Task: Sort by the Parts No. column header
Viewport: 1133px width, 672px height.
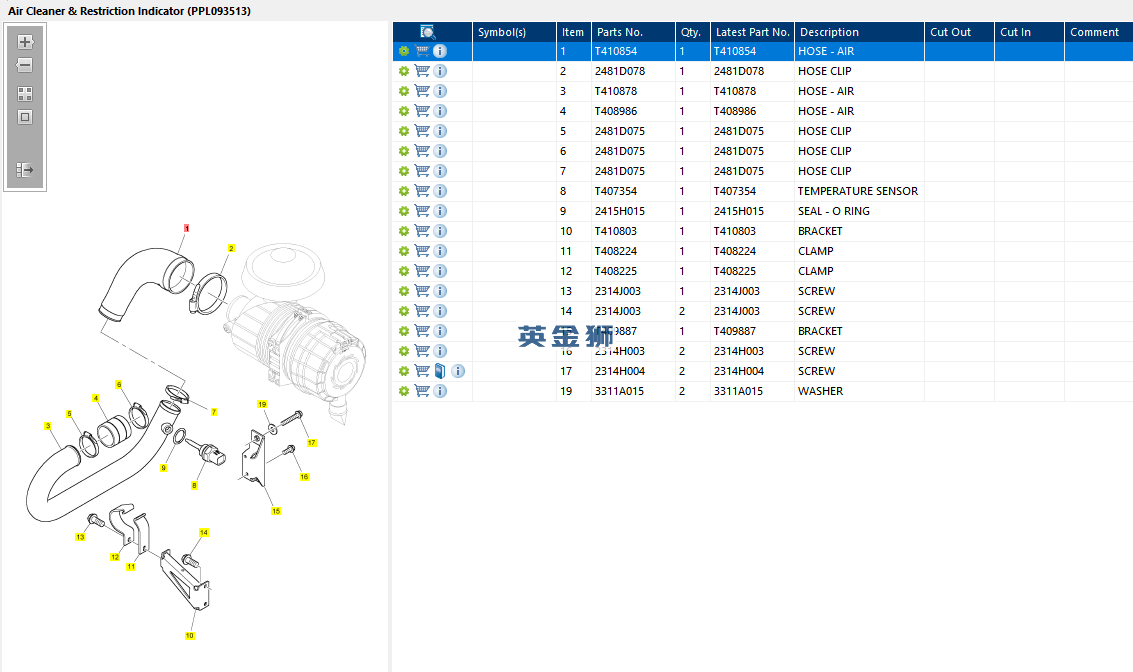Action: [633, 32]
